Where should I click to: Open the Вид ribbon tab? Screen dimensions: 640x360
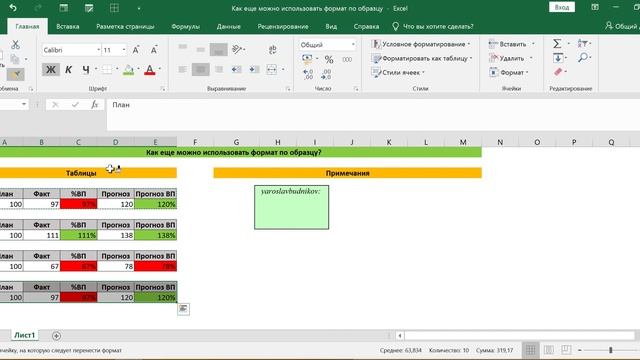[x=331, y=27]
